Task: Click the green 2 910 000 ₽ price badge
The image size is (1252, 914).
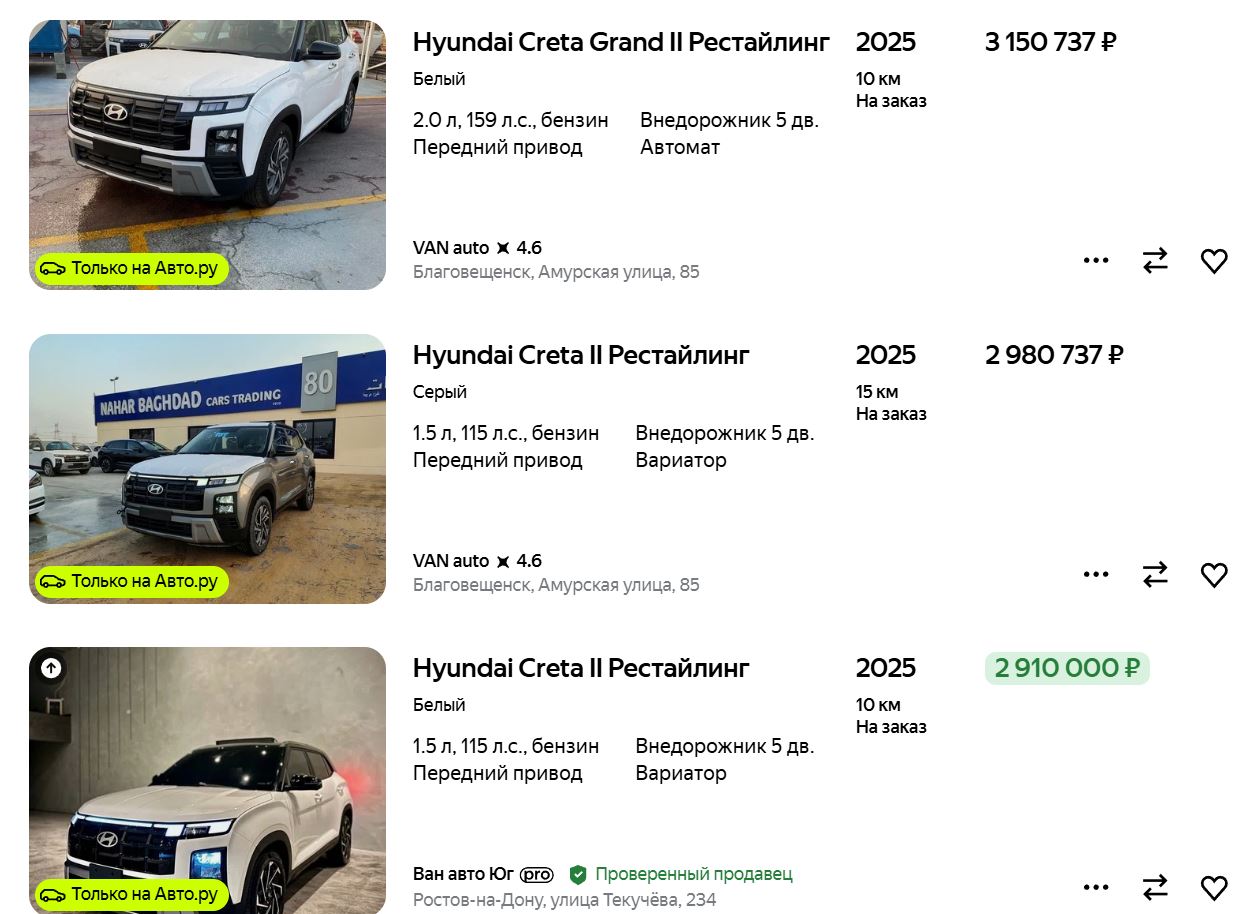Action: coord(1067,668)
